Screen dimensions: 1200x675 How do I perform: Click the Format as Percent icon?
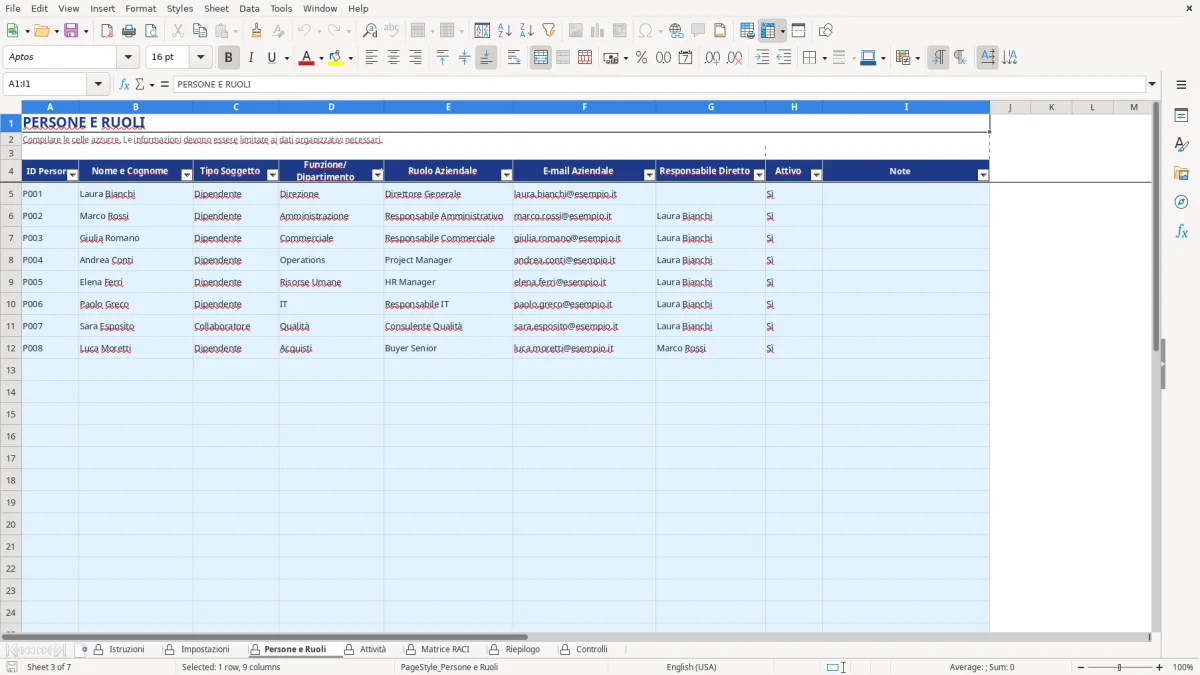641,58
